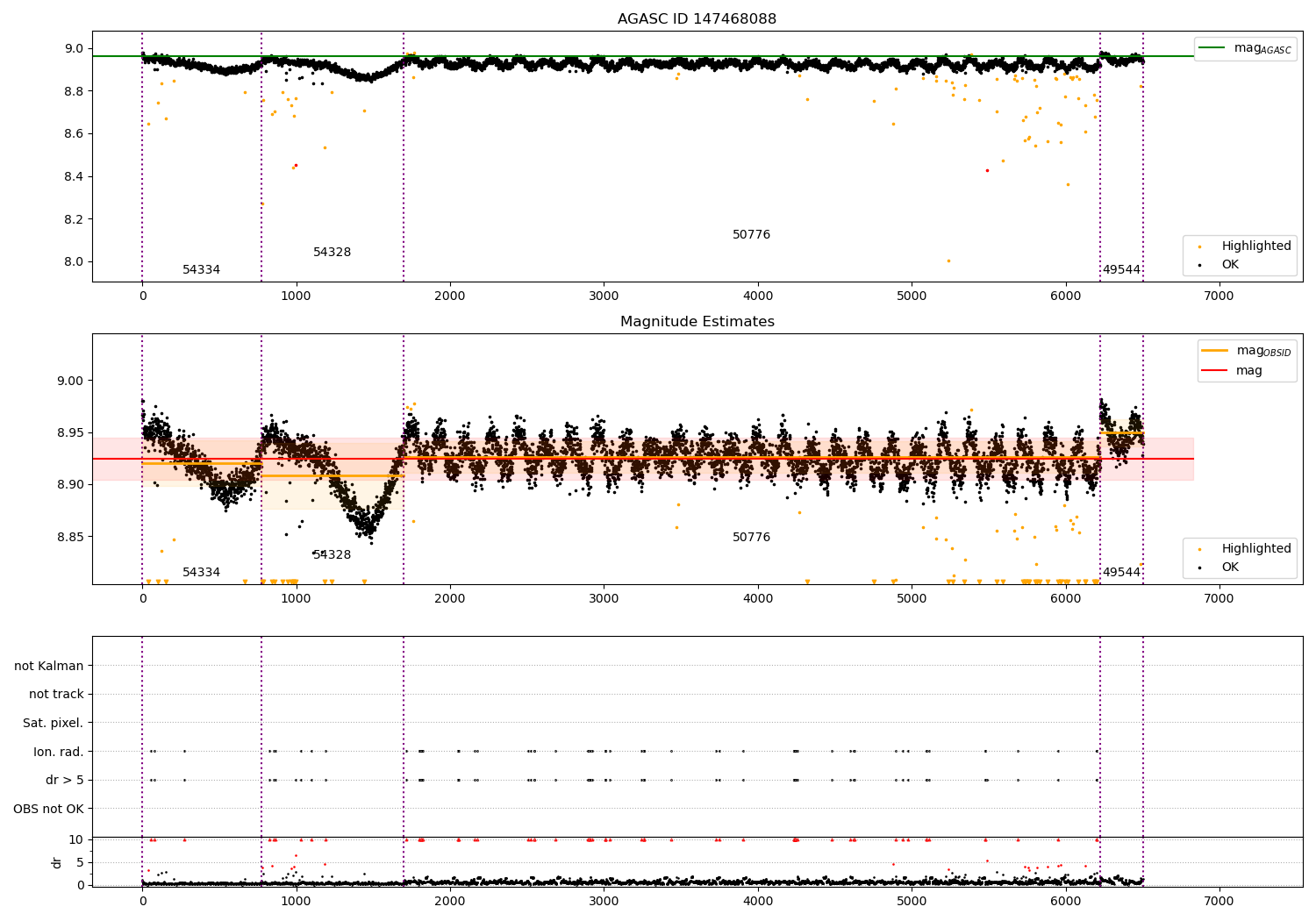This screenshot has width=1316, height=921.
Task: Click the not Kalman row label
Action: [x=49, y=666]
